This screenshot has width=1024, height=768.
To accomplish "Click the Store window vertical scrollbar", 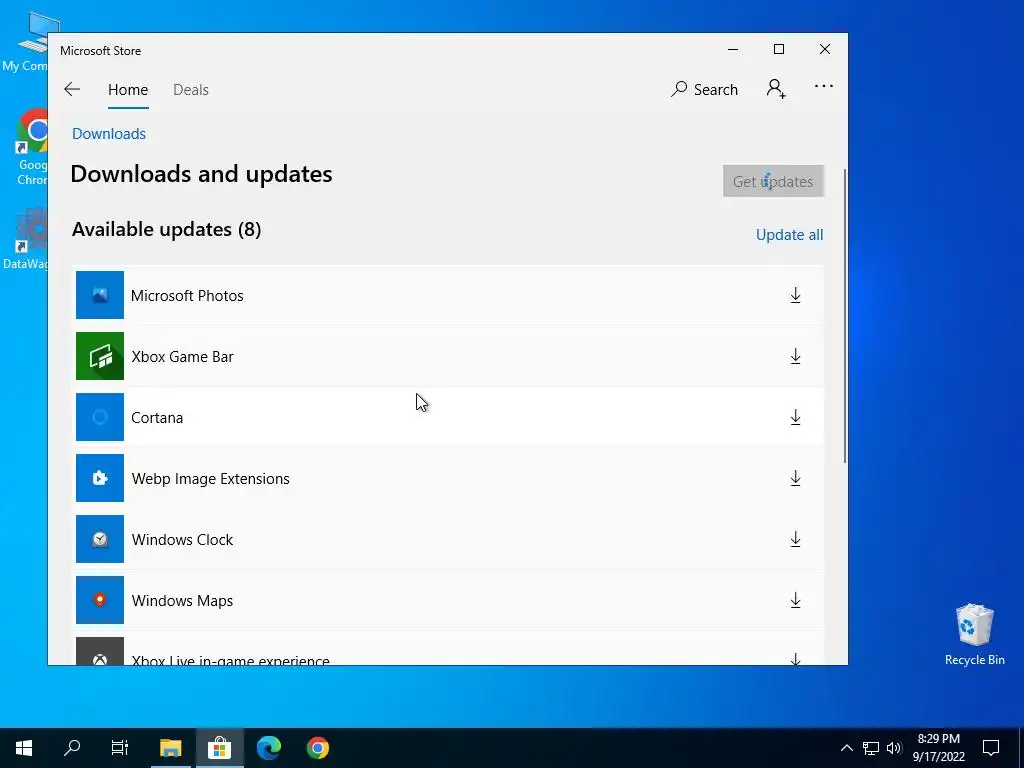I will tap(845, 315).
